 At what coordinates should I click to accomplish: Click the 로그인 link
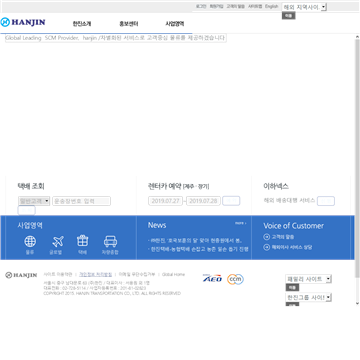(x=201, y=6)
